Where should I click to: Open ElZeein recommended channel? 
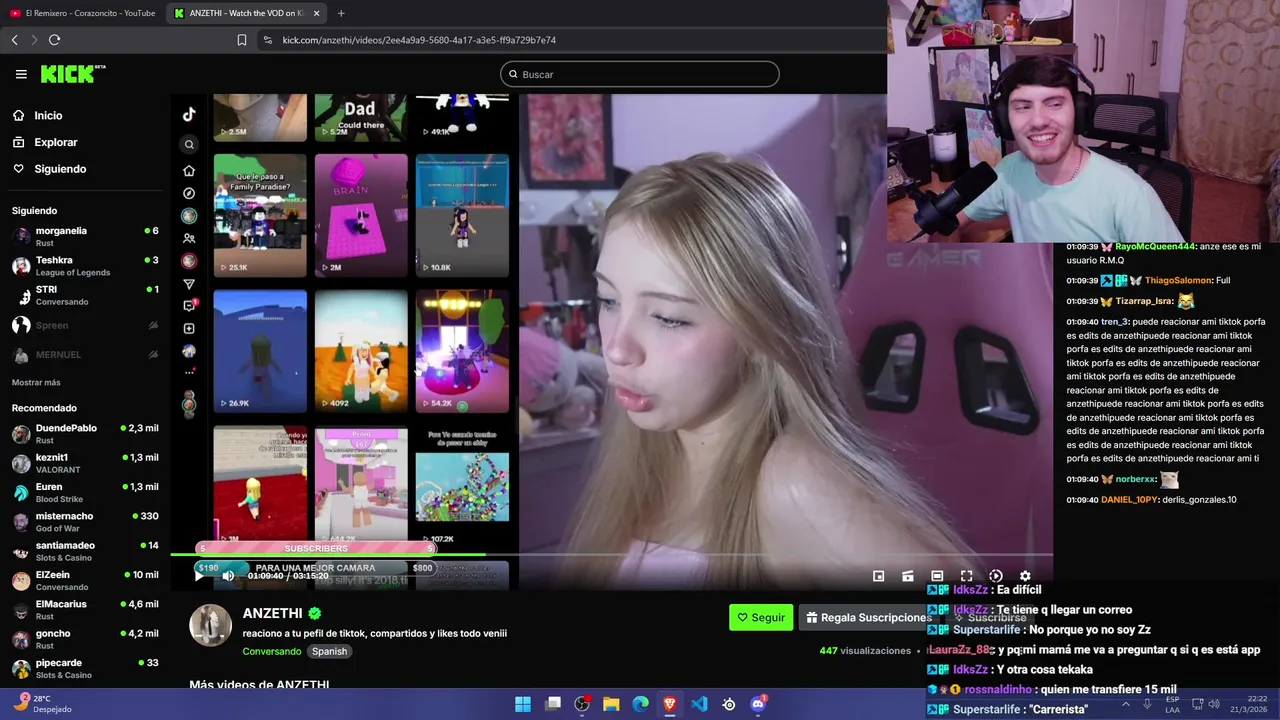[85, 580]
